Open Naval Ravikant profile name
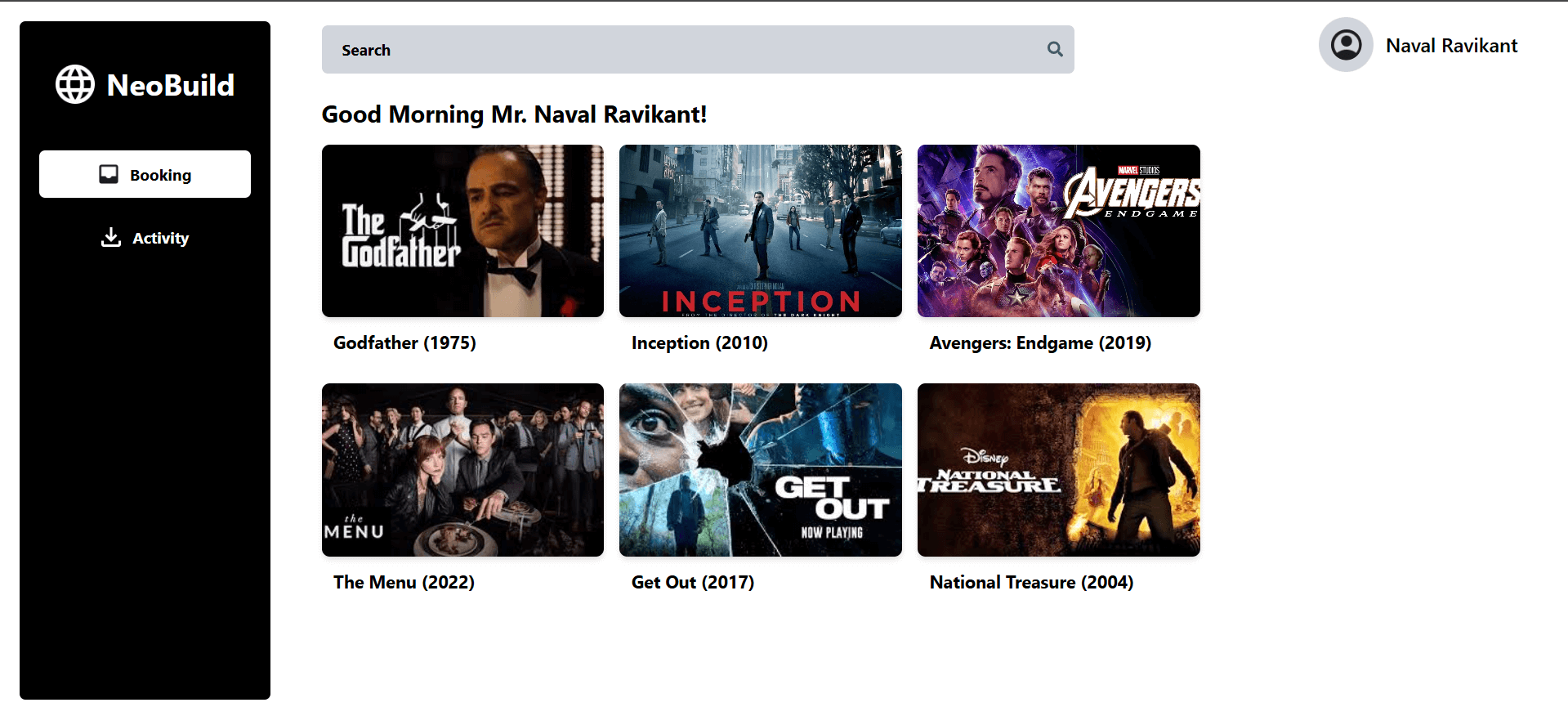Screen dimensions: 1568x716 tap(1451, 46)
